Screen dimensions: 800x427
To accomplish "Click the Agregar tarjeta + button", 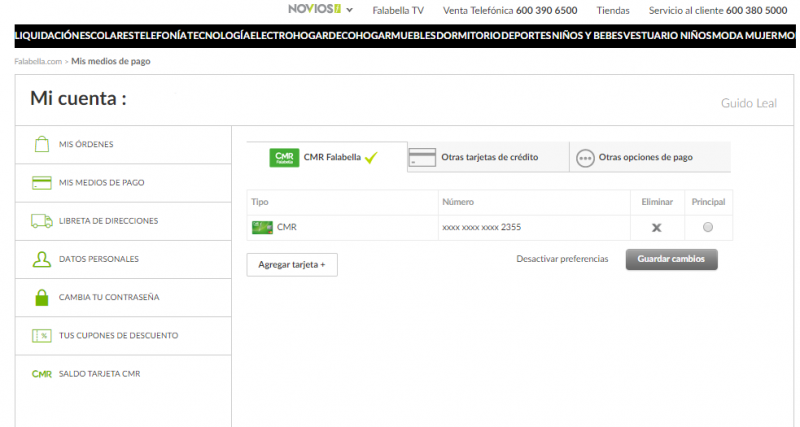I will click(x=292, y=264).
